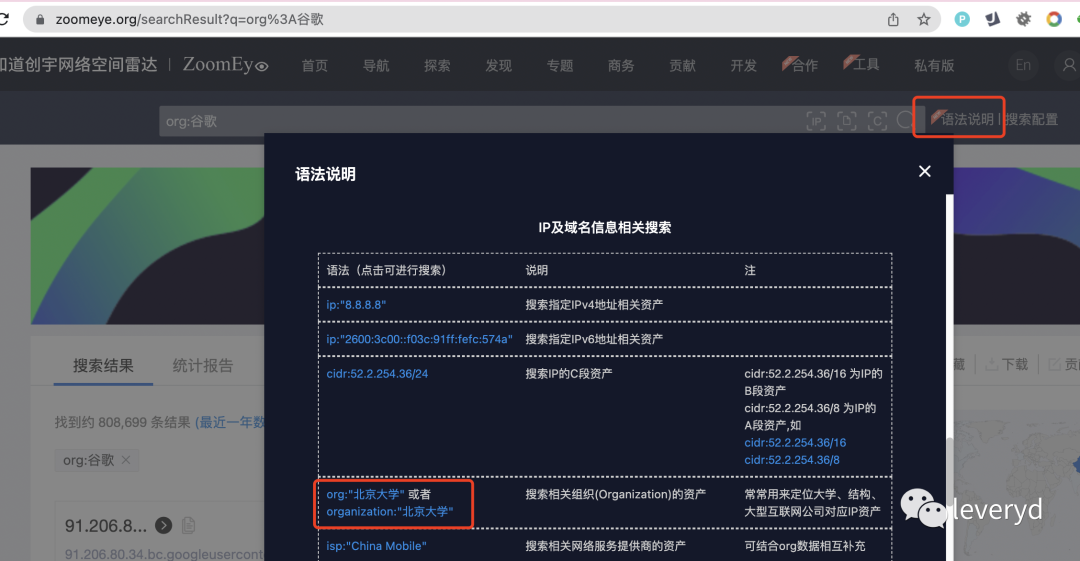Open the 私有版 nav item

pyautogui.click(x=934, y=65)
